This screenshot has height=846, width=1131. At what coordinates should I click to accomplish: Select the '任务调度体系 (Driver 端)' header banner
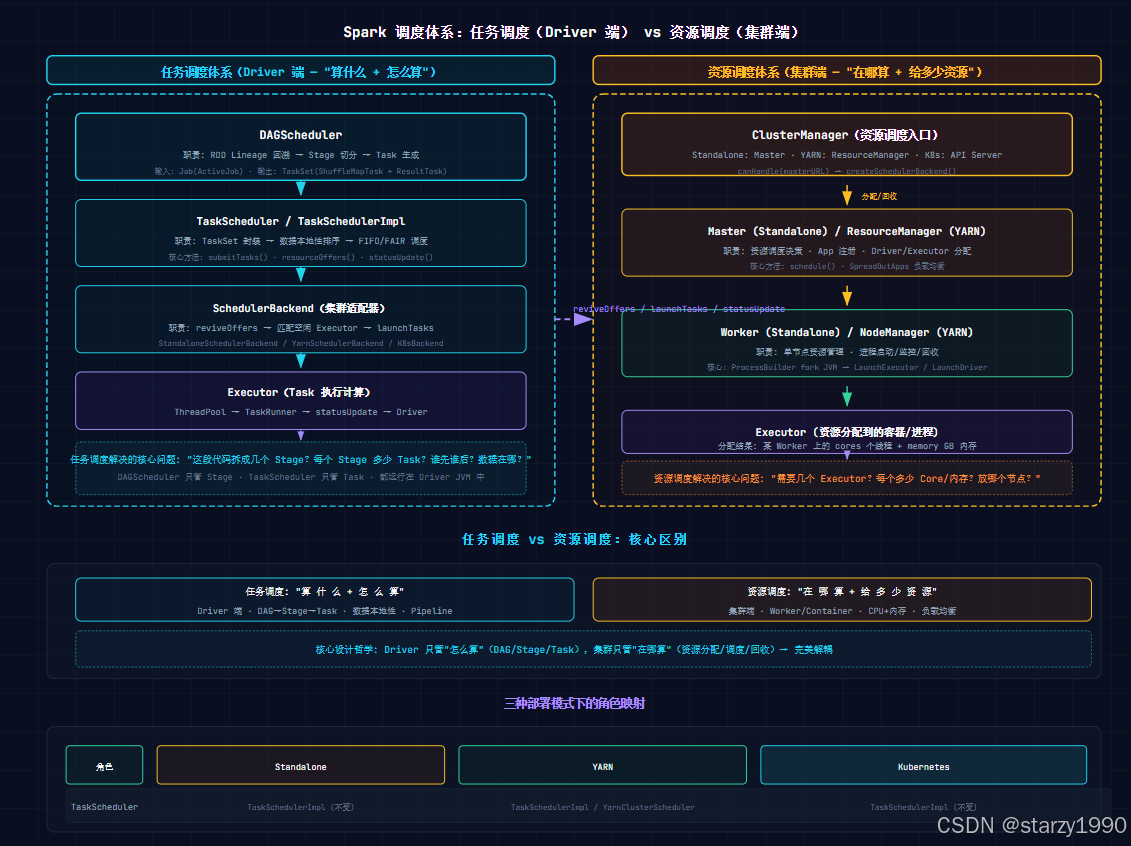(301, 71)
